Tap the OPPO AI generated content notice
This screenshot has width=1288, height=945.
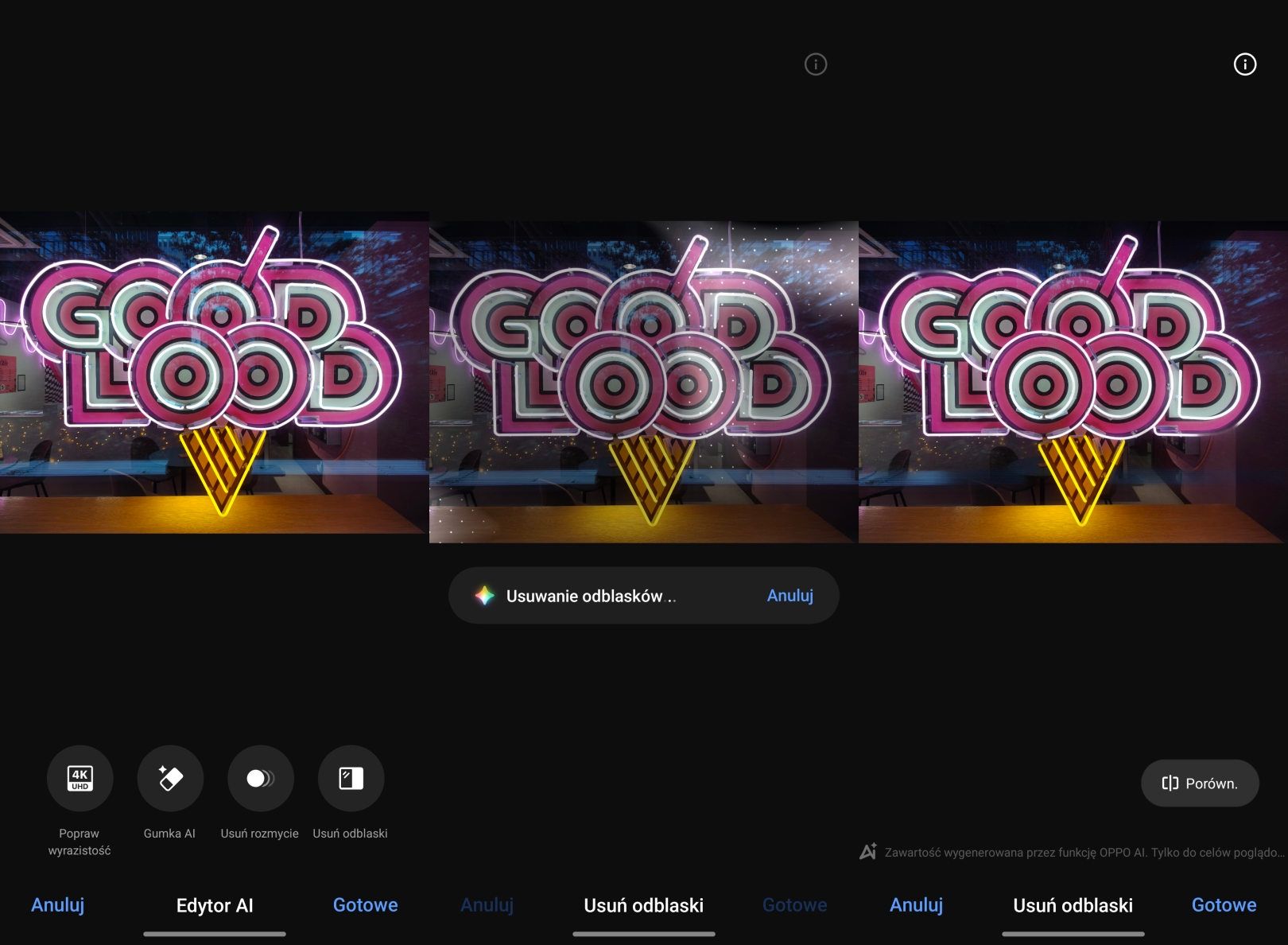(x=1084, y=853)
